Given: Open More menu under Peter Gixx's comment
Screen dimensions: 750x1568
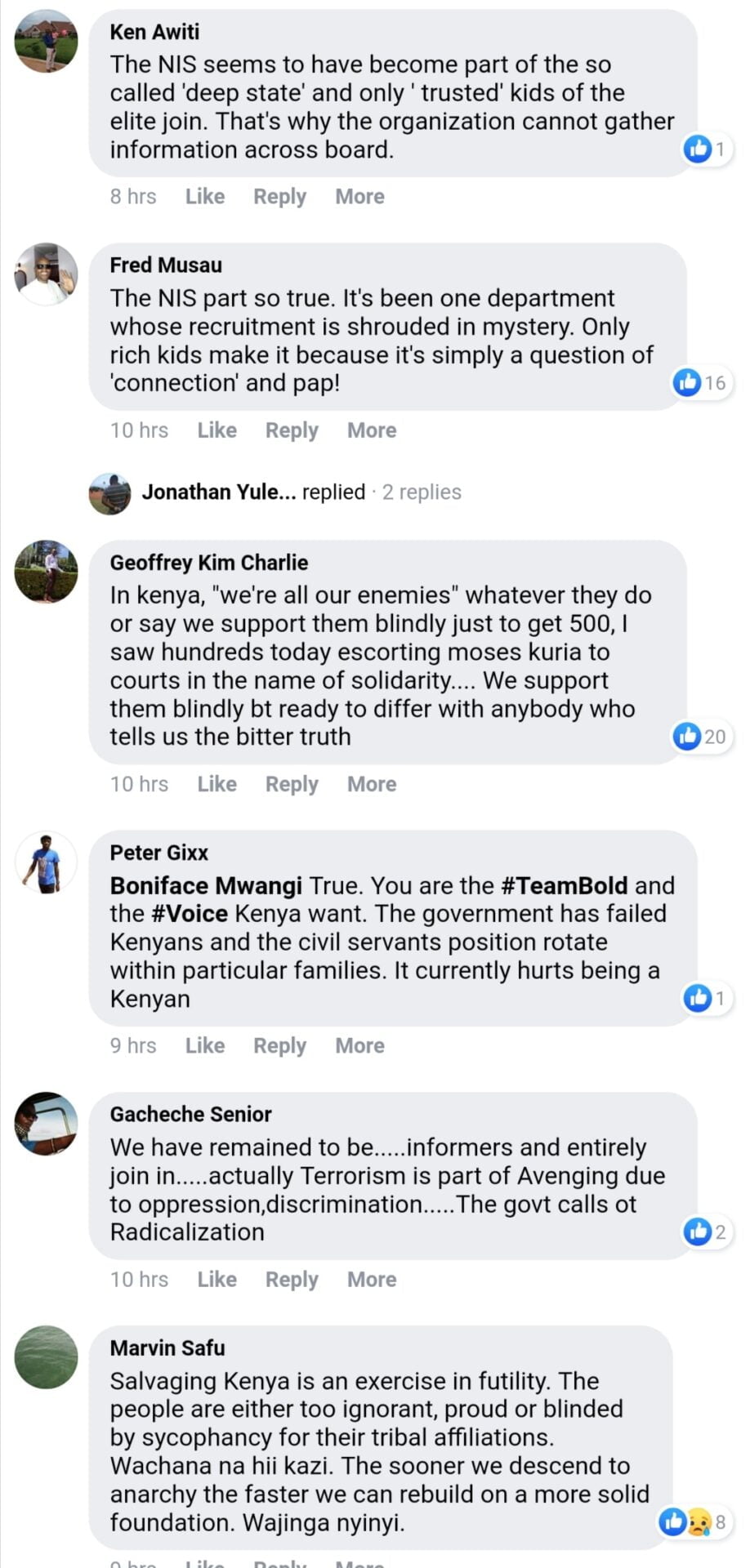Looking at the screenshot, I should 359,1046.
